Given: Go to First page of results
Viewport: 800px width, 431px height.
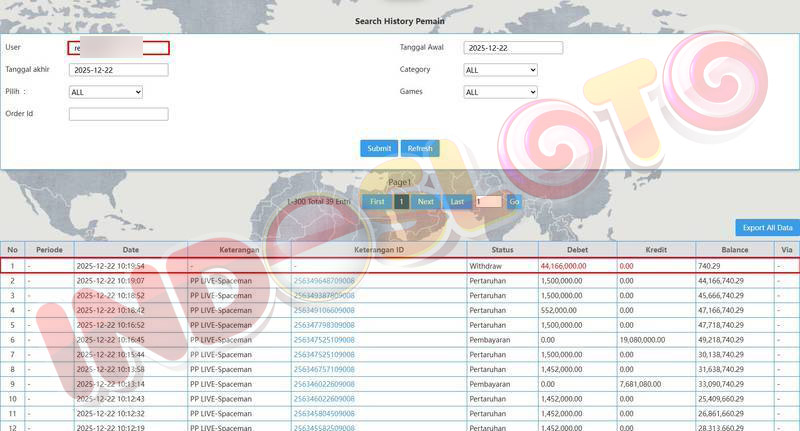Looking at the screenshot, I should (x=376, y=201).
